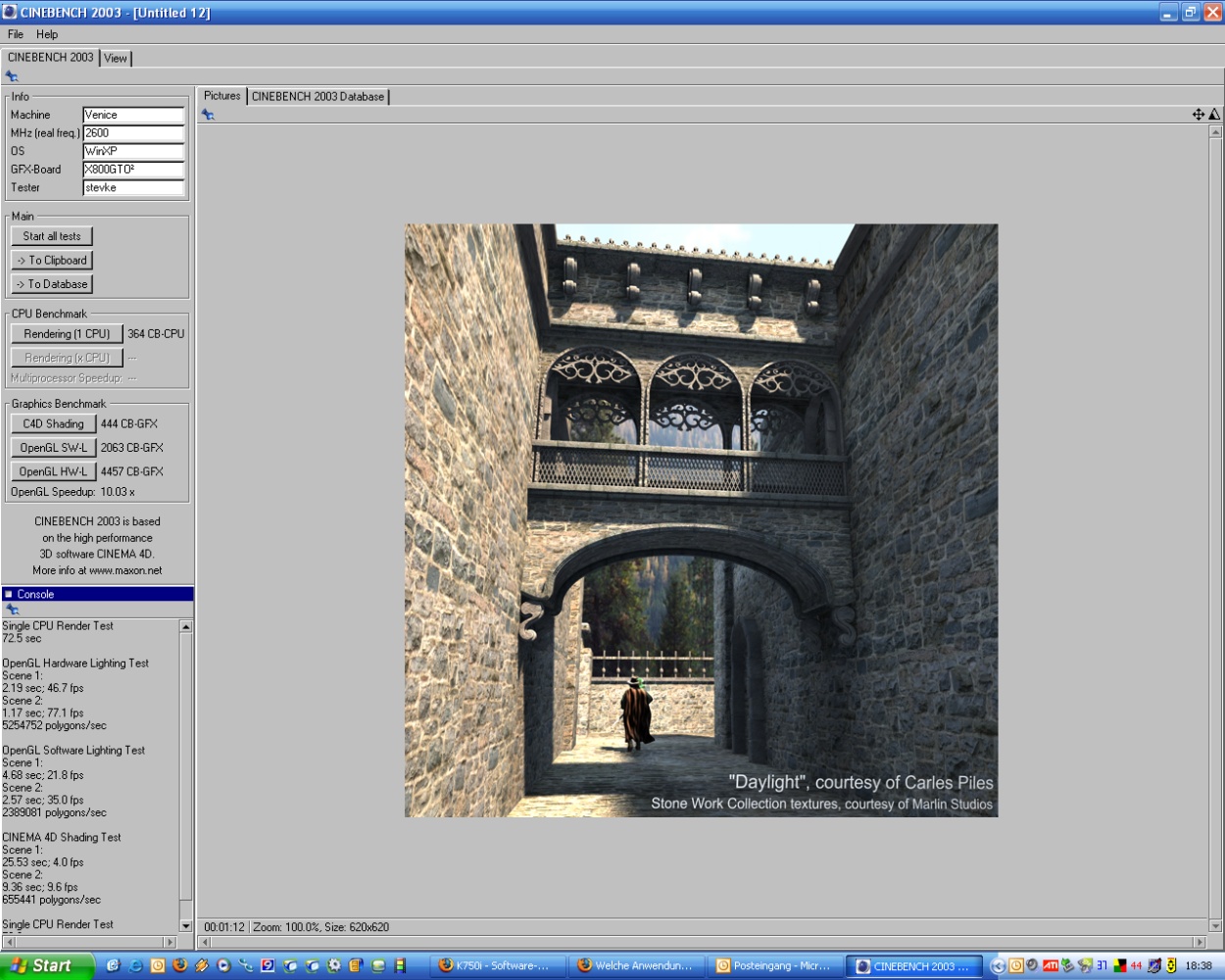Click the Outlook icon in the system tray
The width and height of the screenshot is (1225, 980).
[x=1016, y=965]
